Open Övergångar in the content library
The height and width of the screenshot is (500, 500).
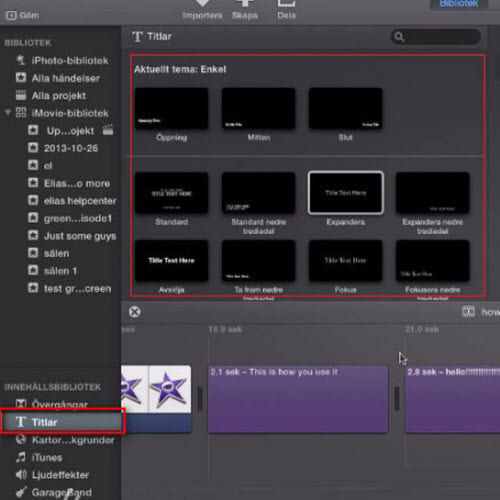tap(52, 404)
